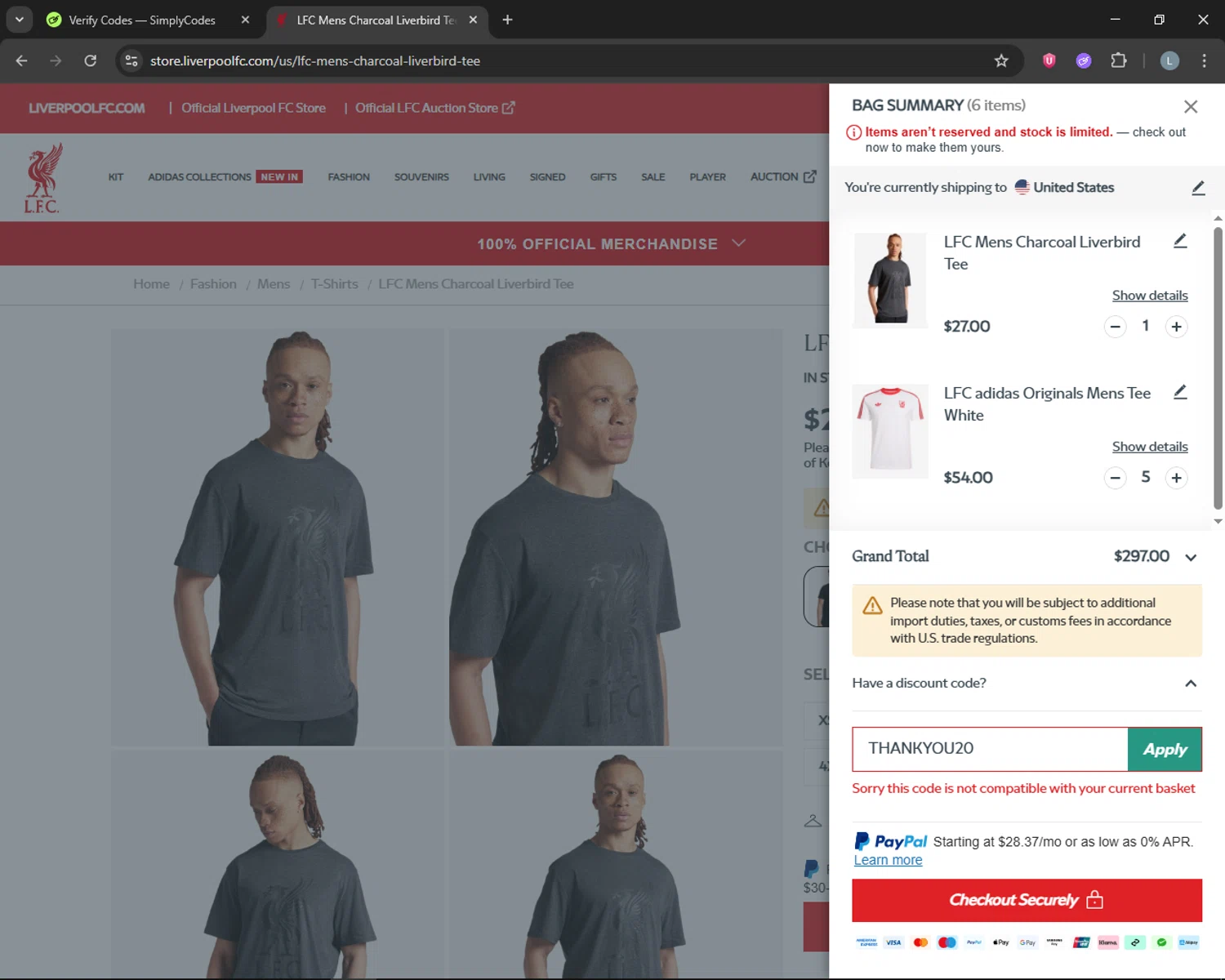Click T-Shirts breadcrumb

(335, 284)
